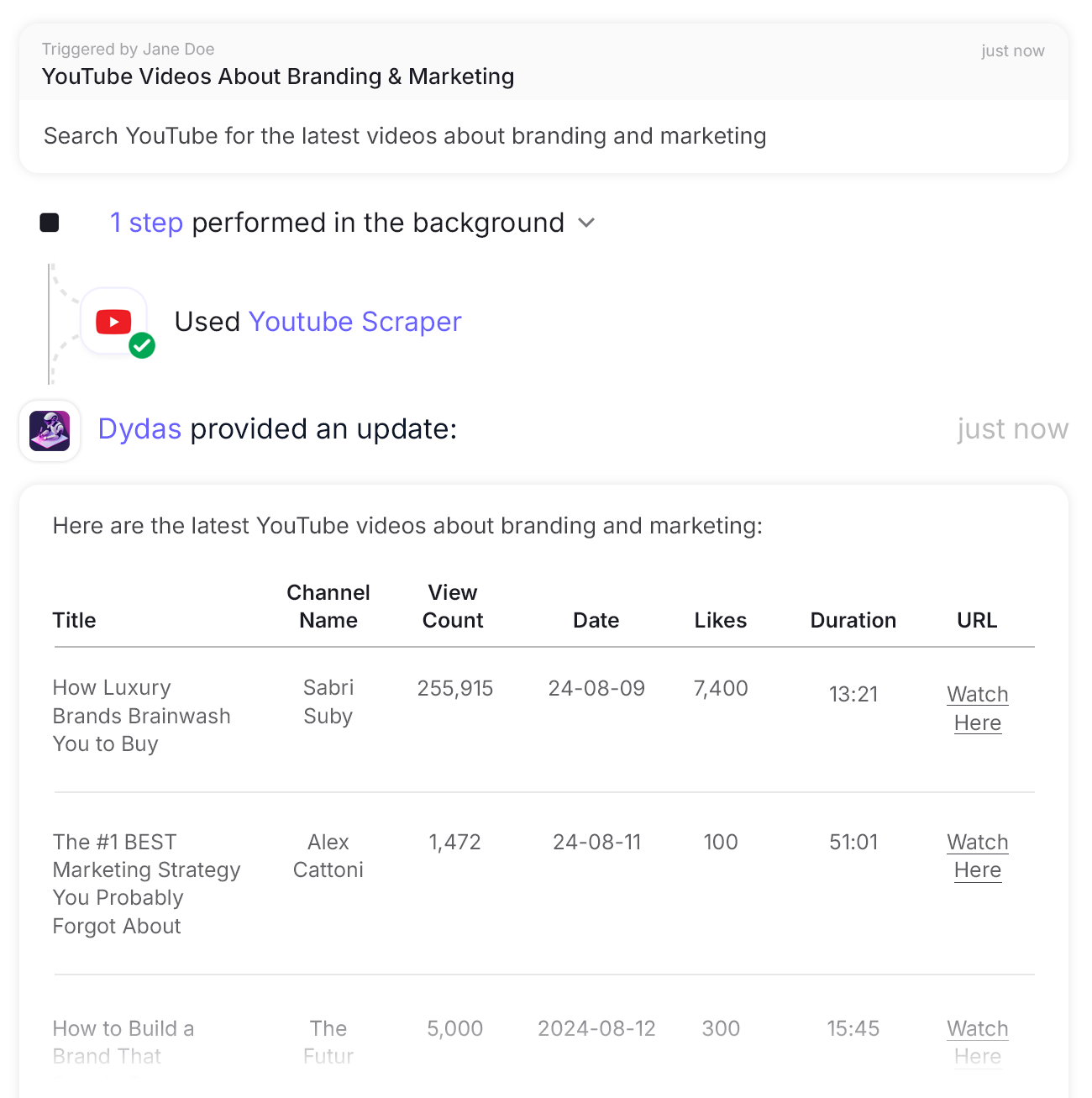Click the Duration column header
This screenshot has width=1092, height=1098.
point(853,620)
